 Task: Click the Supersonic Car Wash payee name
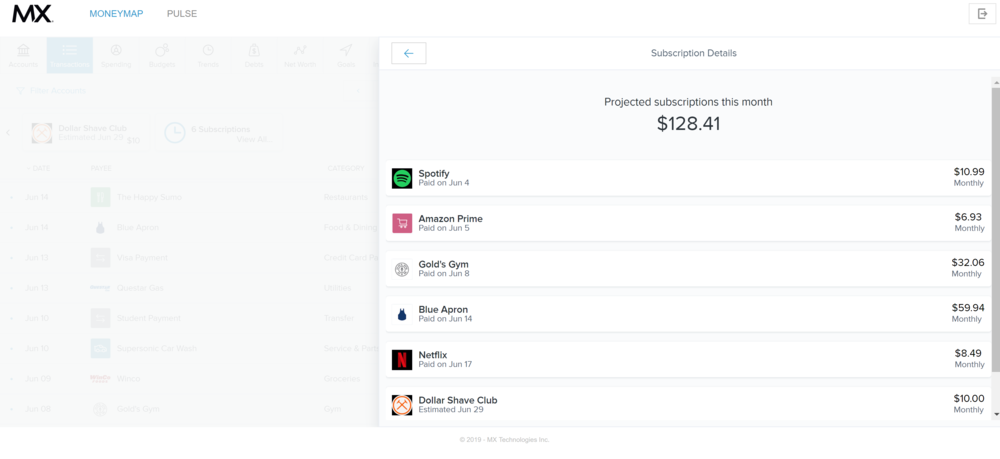156,348
